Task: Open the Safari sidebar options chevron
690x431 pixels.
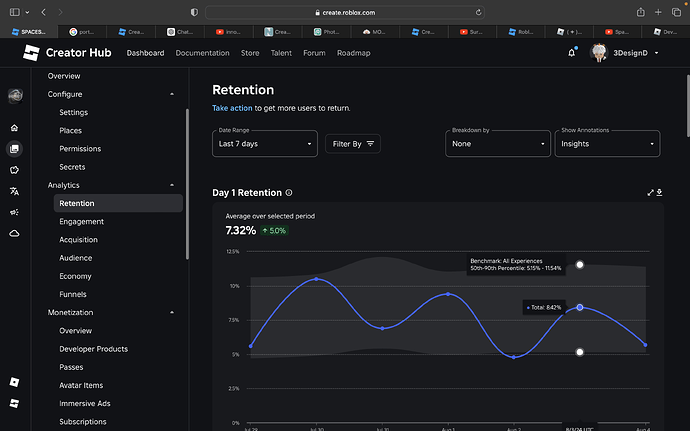Action: (27, 12)
